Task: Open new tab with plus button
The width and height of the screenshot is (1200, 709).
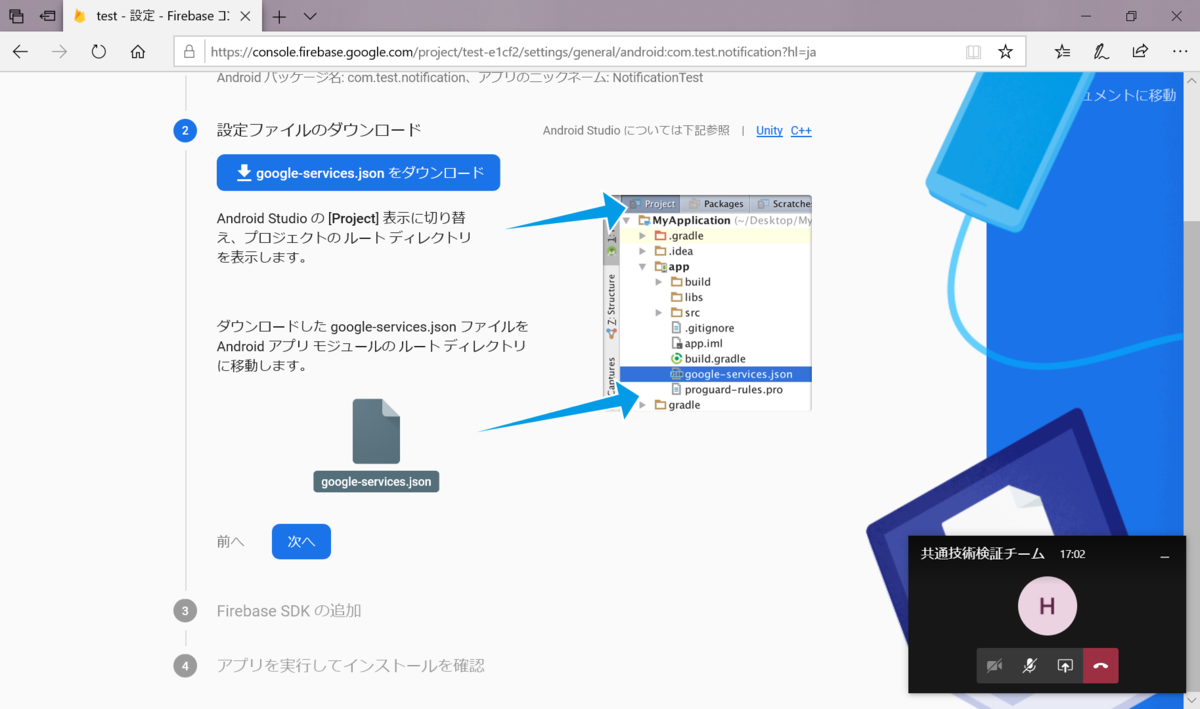Action: pyautogui.click(x=279, y=16)
